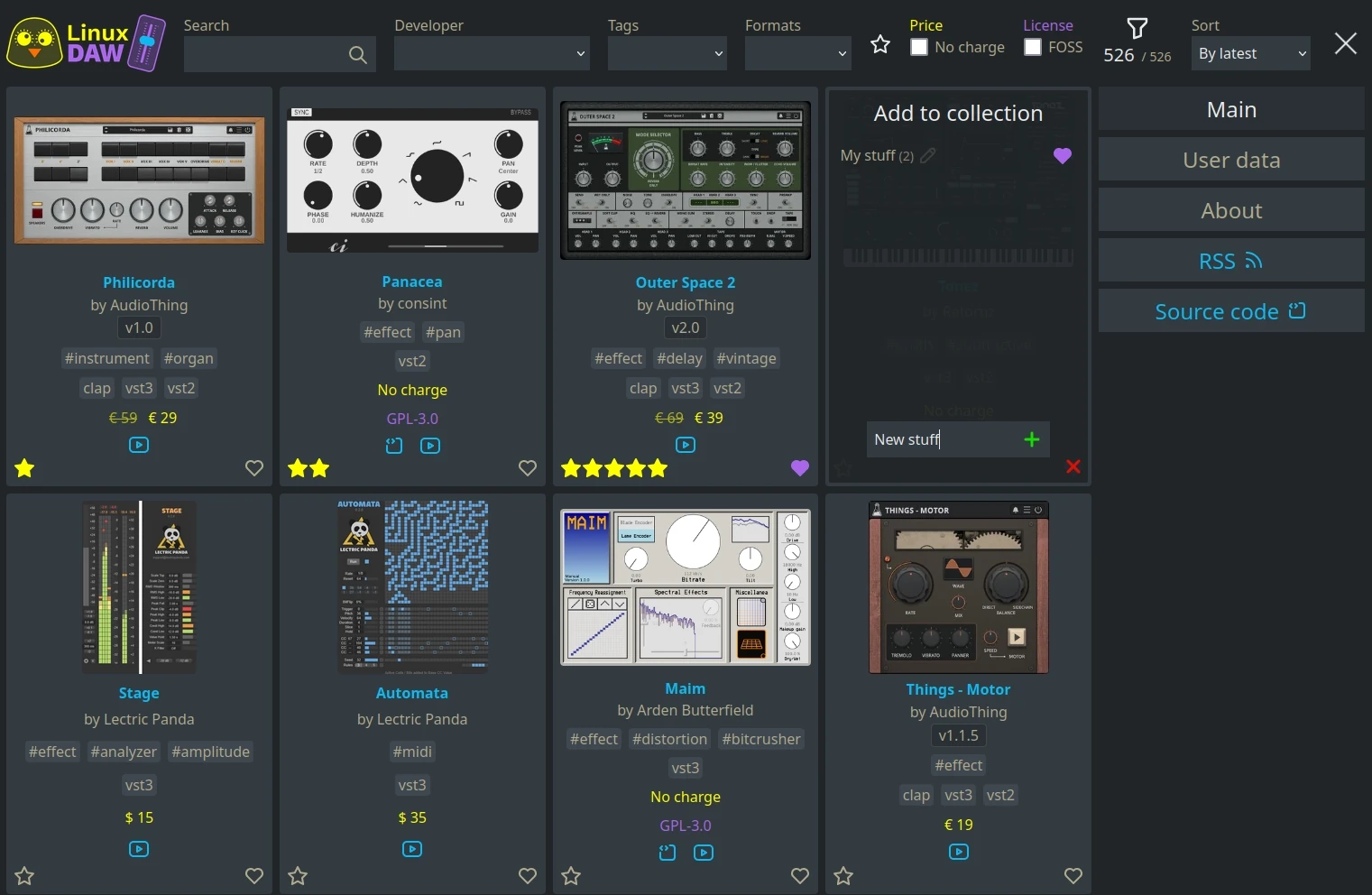Filter by #organ tag on Philicorda
The width and height of the screenshot is (1372, 895).
tap(189, 358)
